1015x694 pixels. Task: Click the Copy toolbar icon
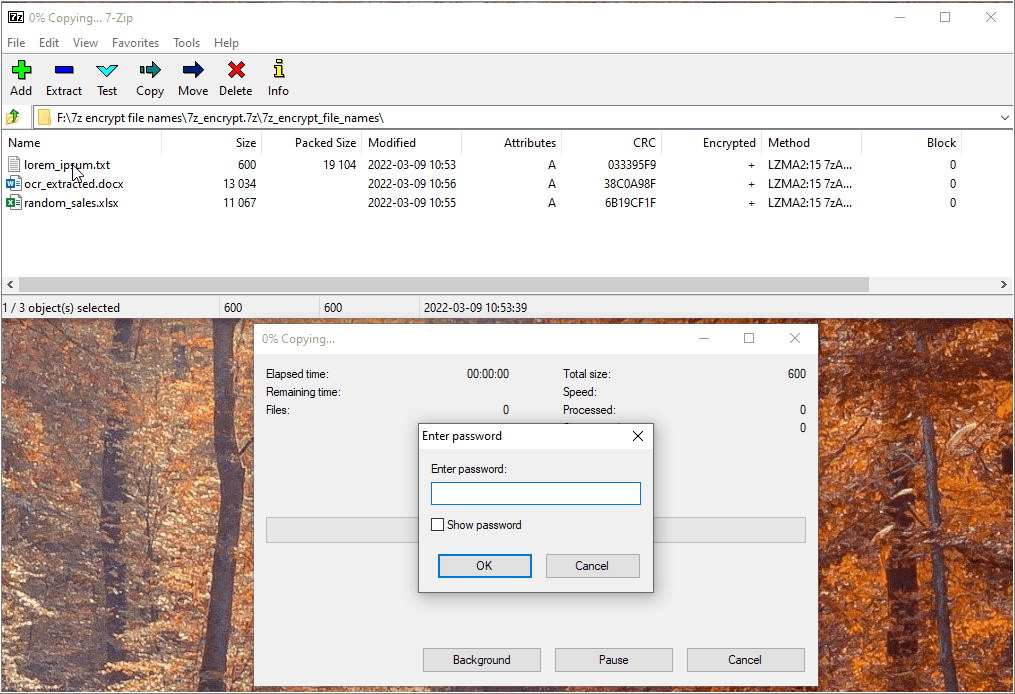(x=150, y=70)
